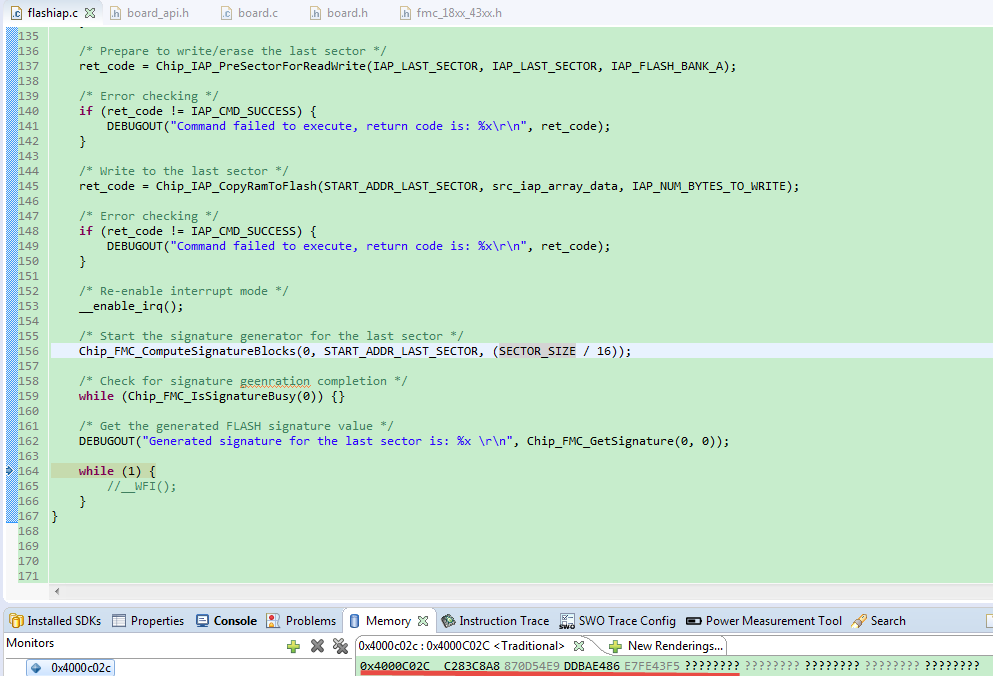Click SECTOR_SIZE on line 156

click(x=537, y=351)
